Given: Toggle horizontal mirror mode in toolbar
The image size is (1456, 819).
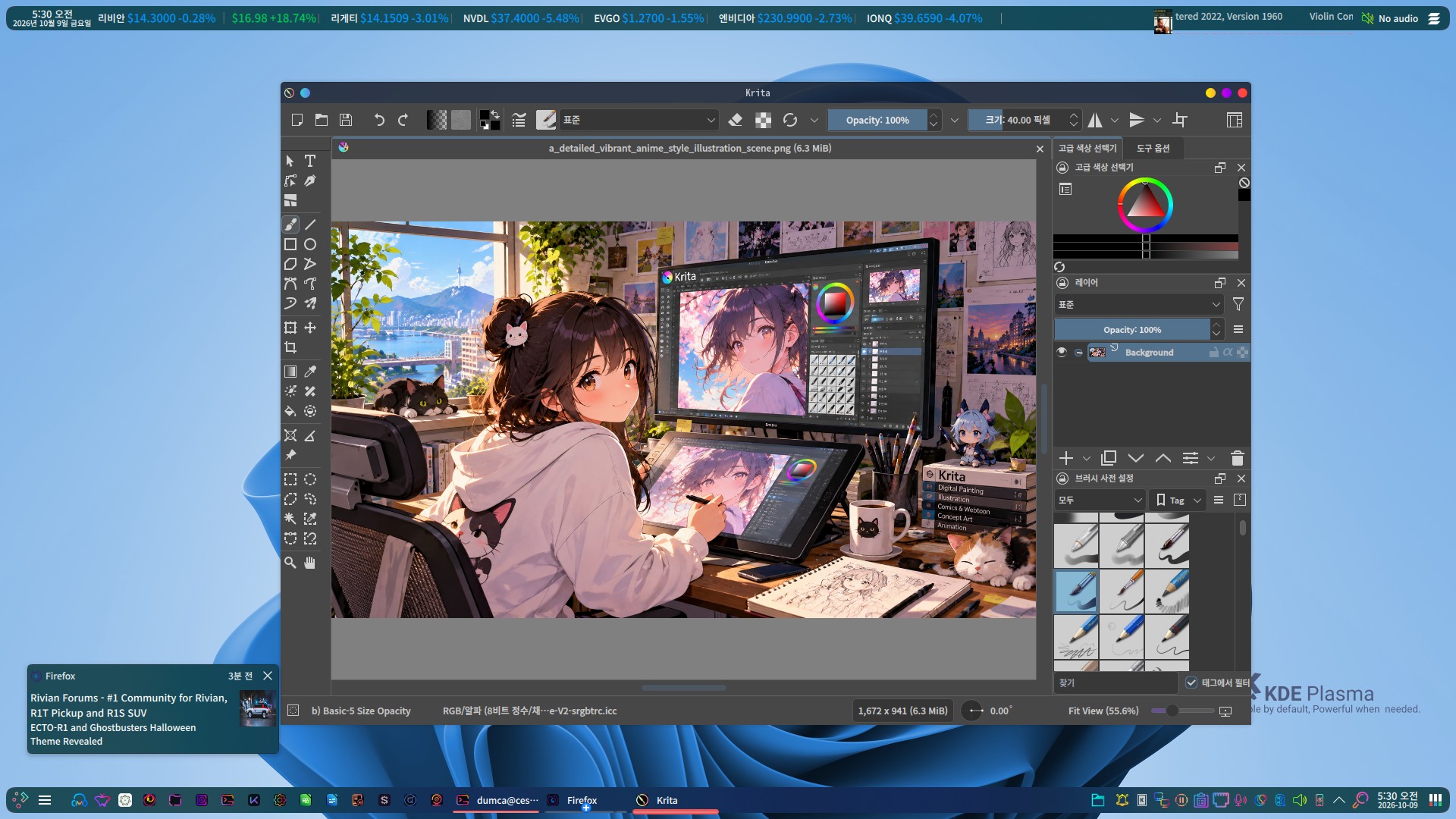Looking at the screenshot, I should 1095,120.
